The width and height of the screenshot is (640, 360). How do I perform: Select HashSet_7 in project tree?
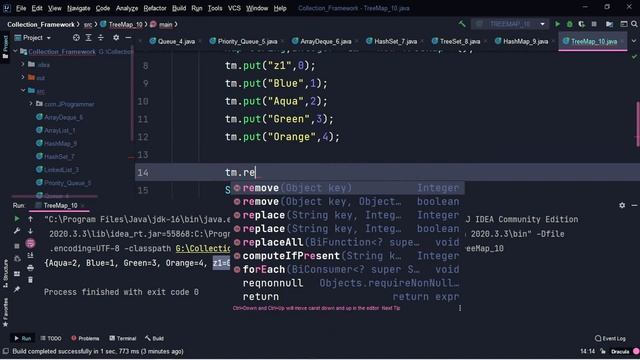point(59,157)
